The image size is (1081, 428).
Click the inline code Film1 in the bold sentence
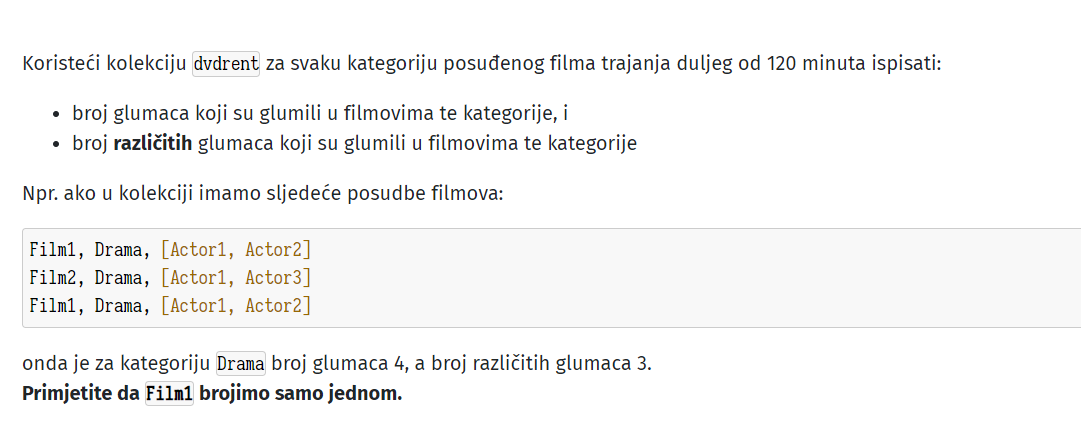(x=170, y=394)
